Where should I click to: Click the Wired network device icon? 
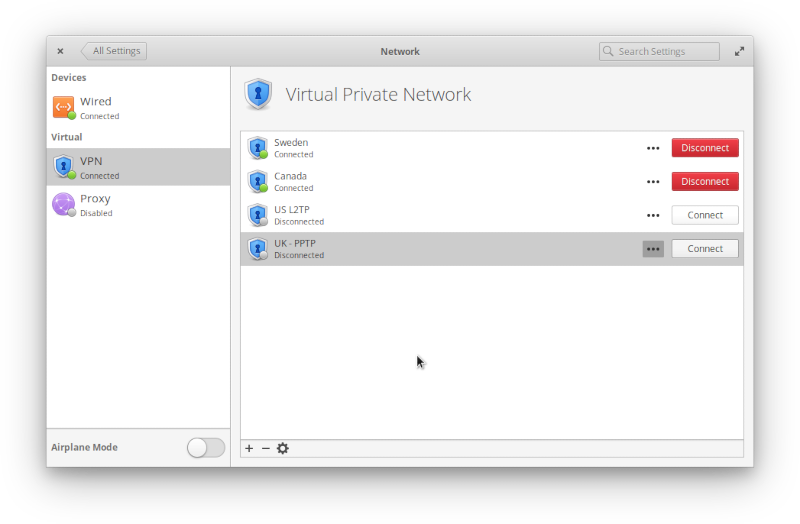[64, 108]
